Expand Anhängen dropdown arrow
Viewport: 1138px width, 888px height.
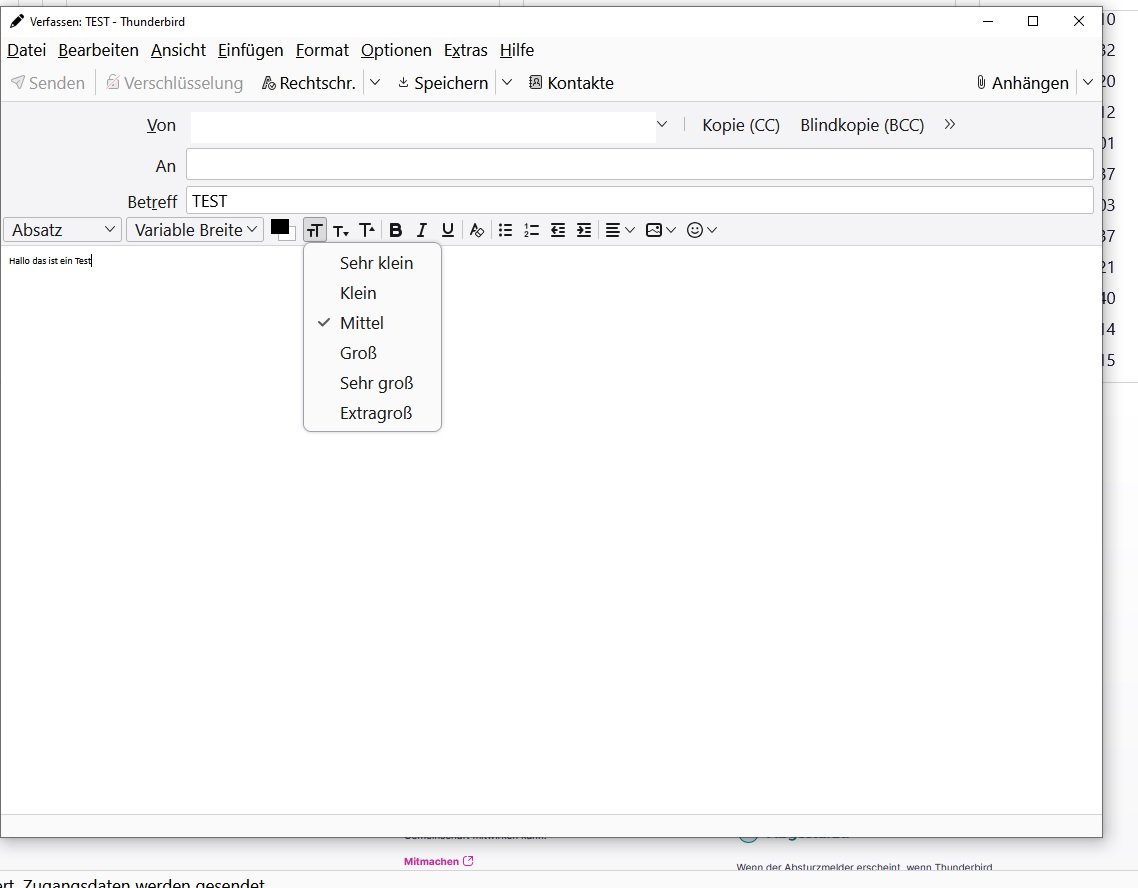click(1088, 83)
